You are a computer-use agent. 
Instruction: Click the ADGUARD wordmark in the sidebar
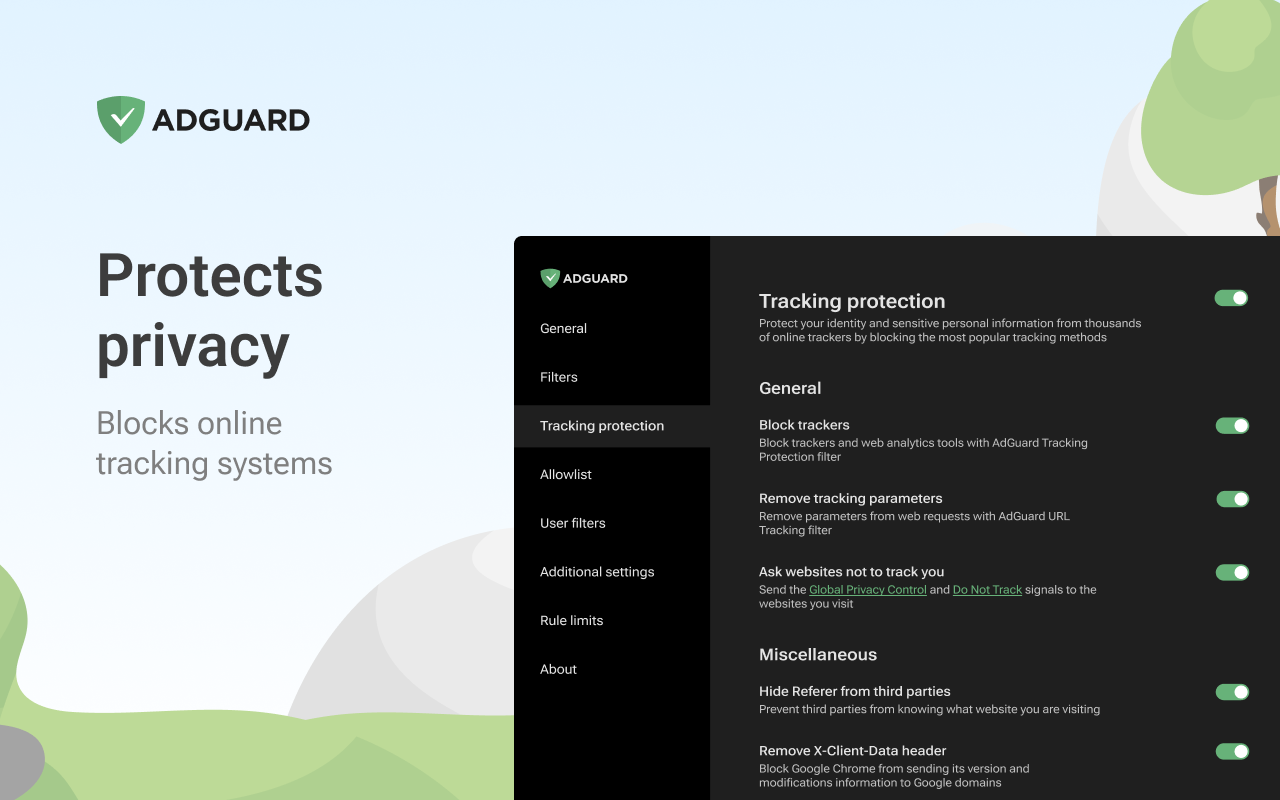click(x=595, y=279)
